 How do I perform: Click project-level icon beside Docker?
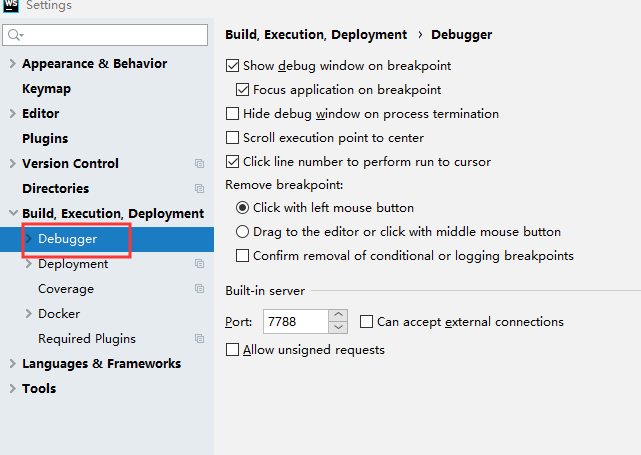(200, 314)
